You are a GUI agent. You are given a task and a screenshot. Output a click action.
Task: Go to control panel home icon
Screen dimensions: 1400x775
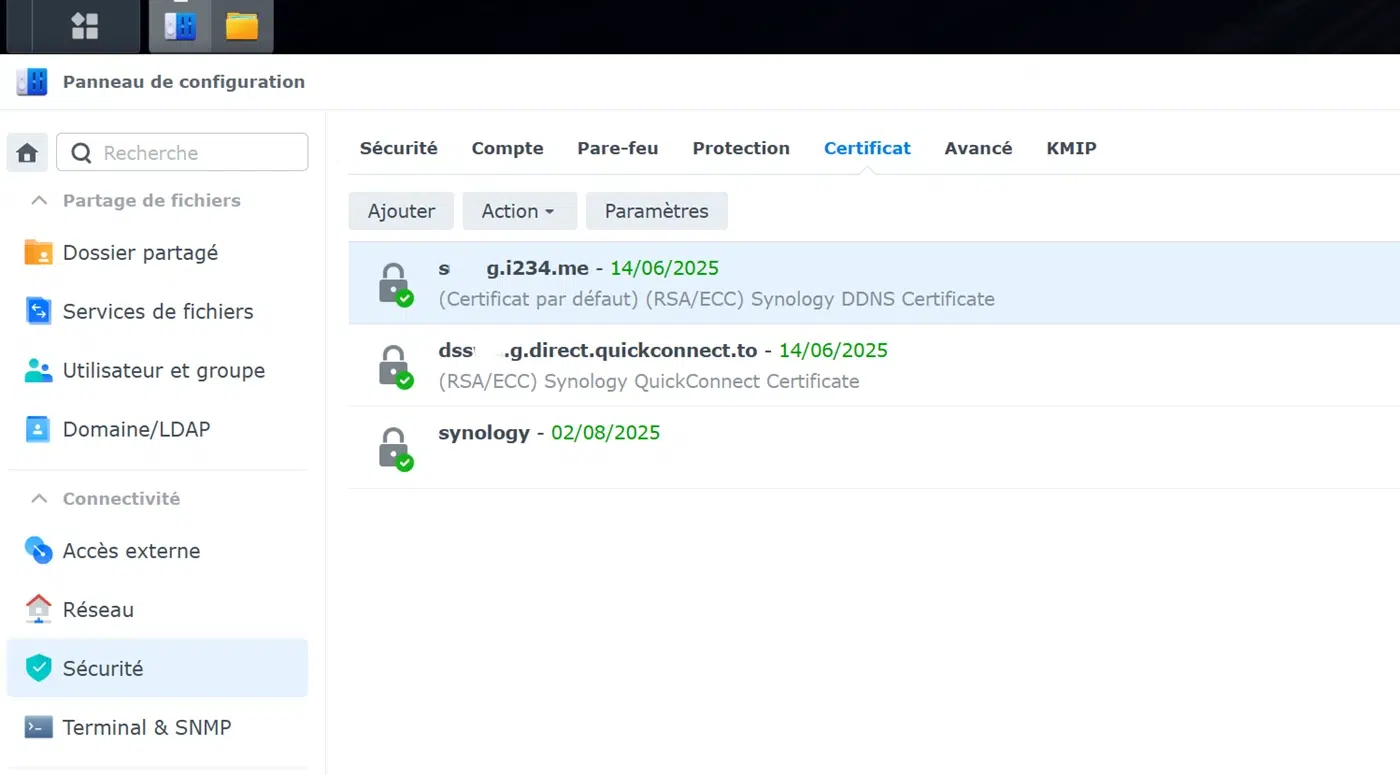point(27,153)
